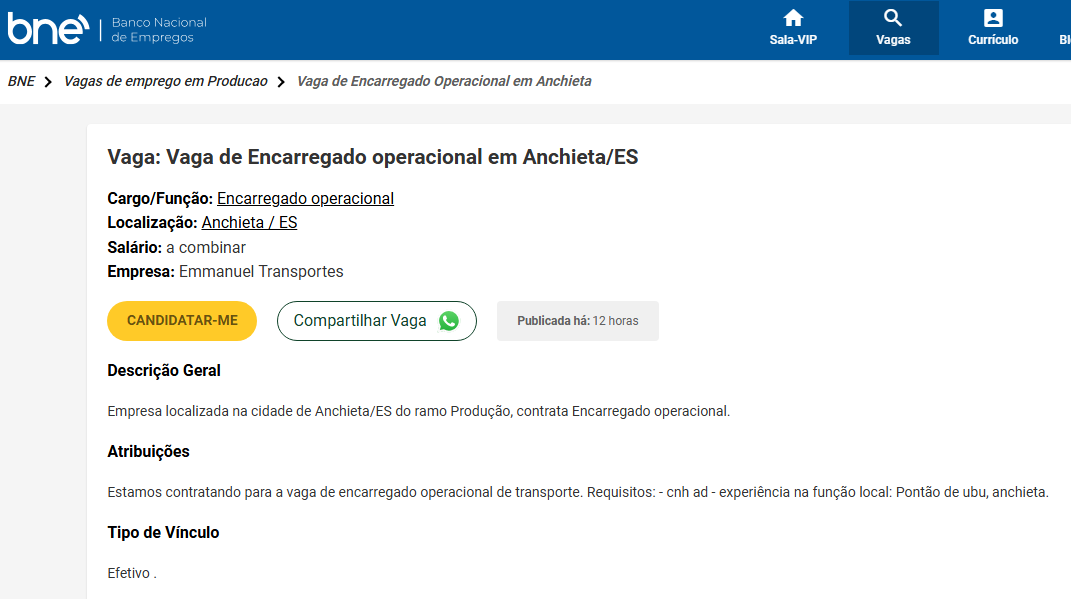Click the Localização label
The width and height of the screenshot is (1071, 599).
point(152,223)
